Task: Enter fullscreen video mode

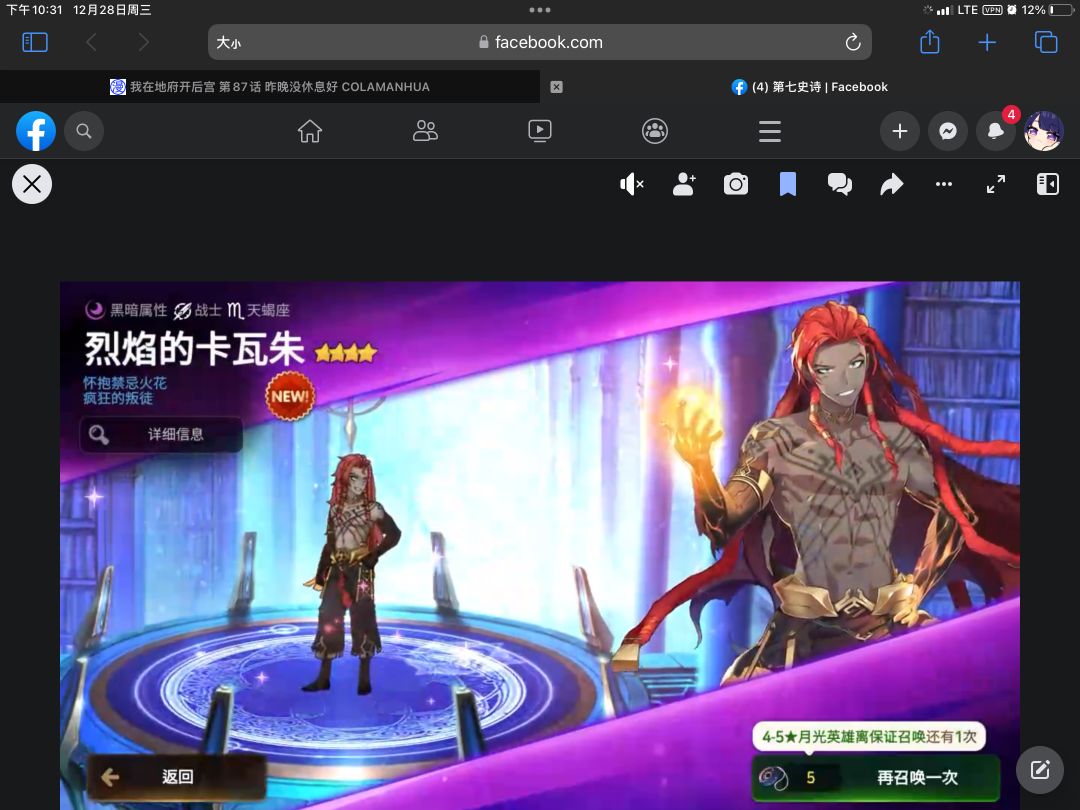Action: coord(995,184)
